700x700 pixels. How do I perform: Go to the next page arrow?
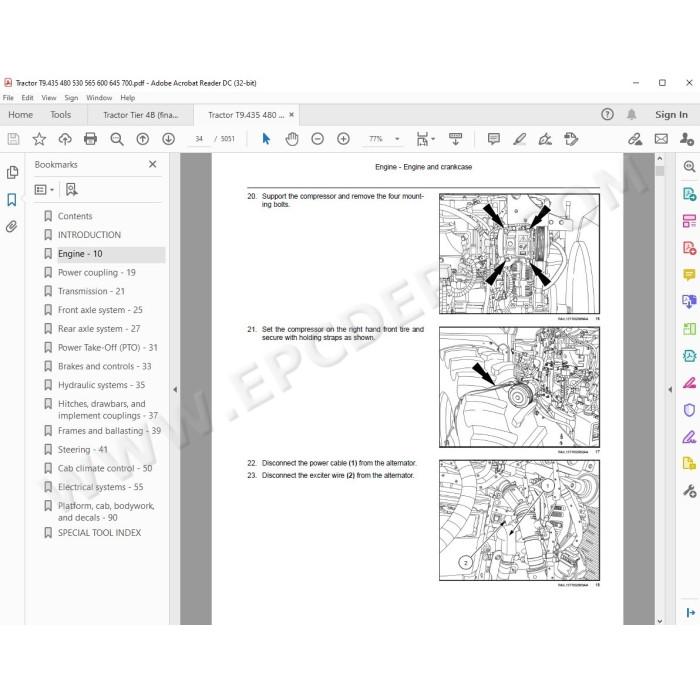pos(168,139)
